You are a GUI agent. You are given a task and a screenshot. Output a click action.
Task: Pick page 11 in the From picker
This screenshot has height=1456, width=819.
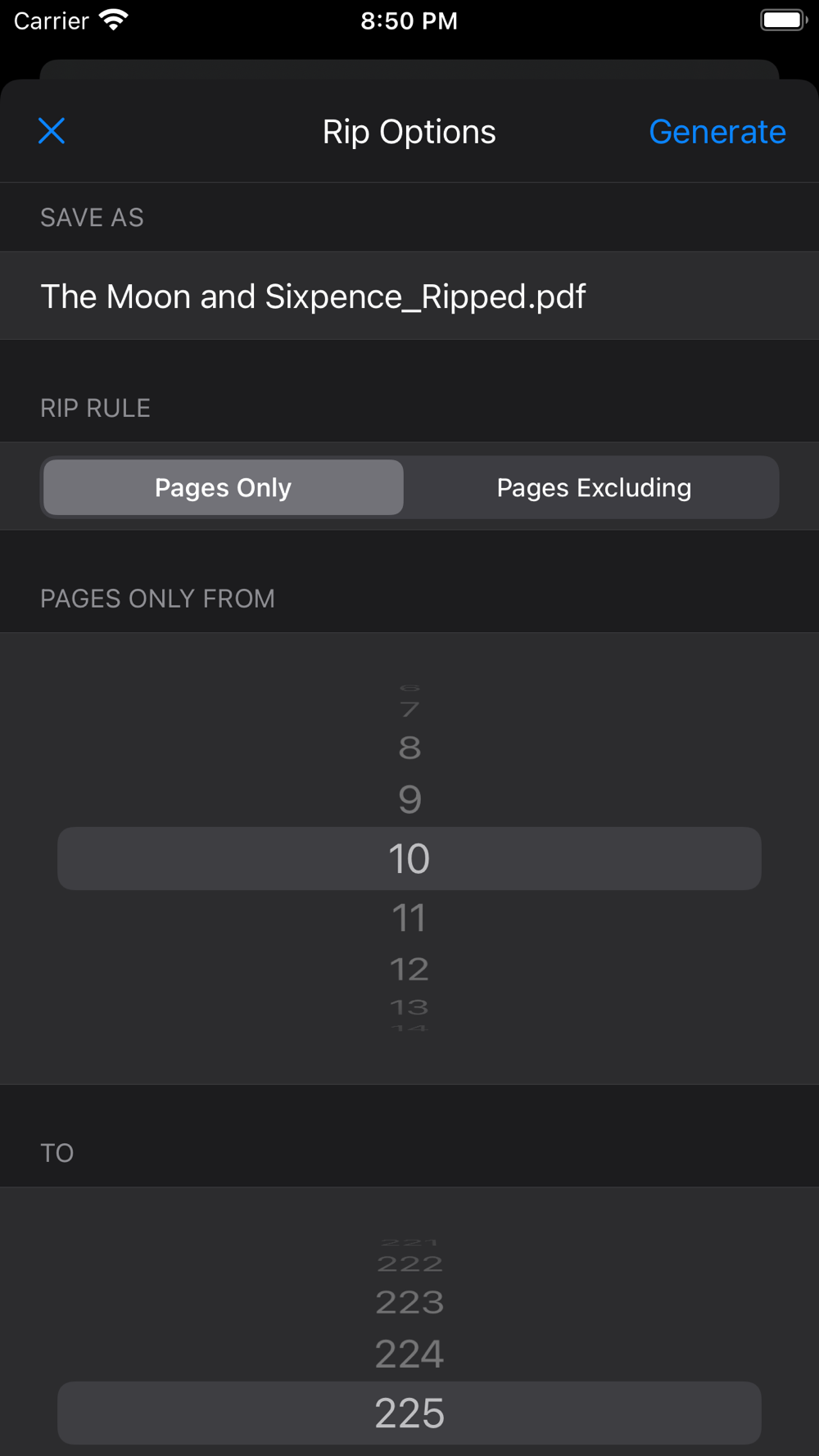pyautogui.click(x=409, y=918)
